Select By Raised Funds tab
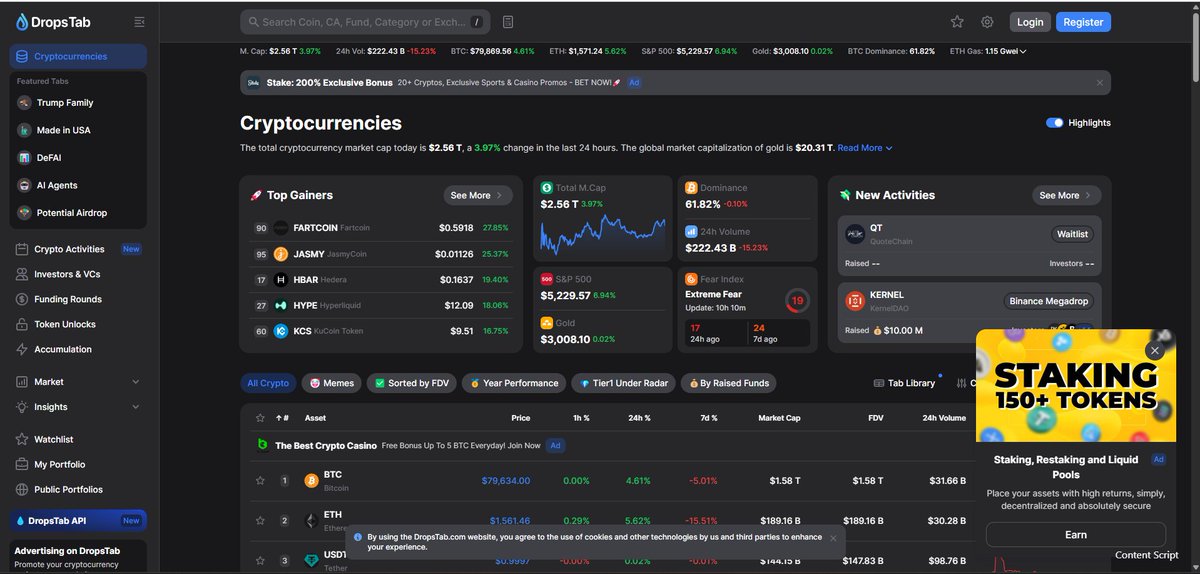This screenshot has height=574, width=1200. coord(728,383)
